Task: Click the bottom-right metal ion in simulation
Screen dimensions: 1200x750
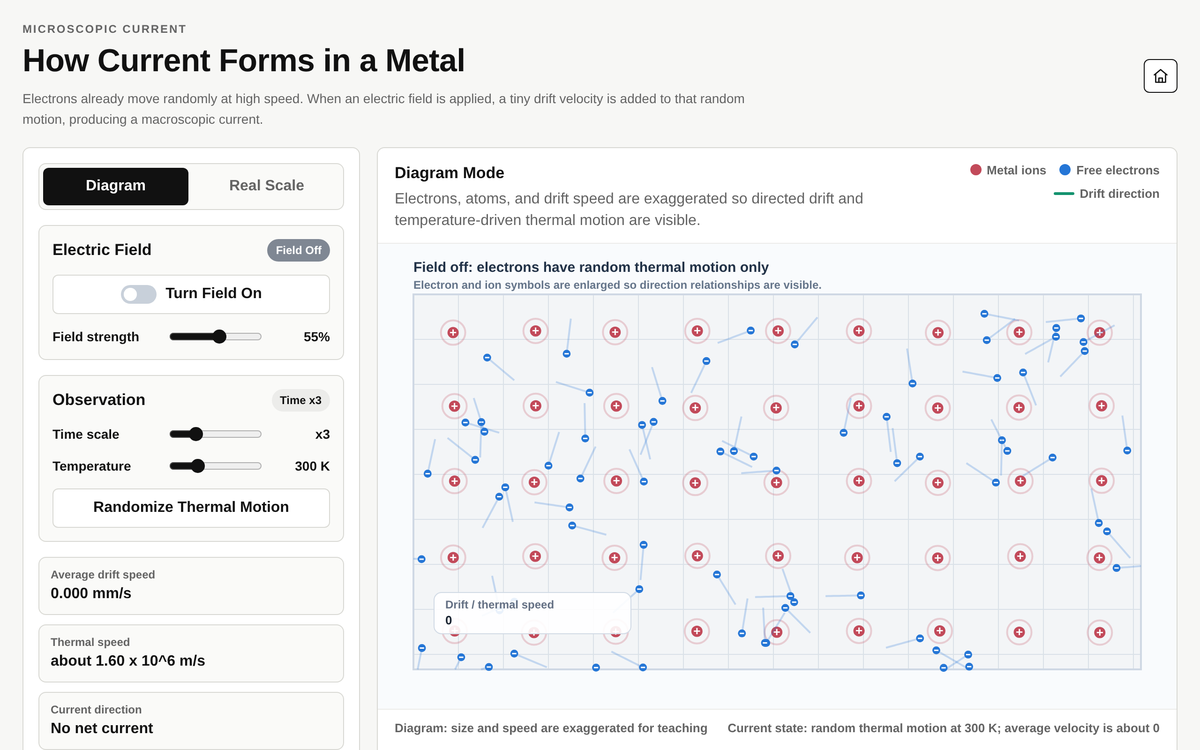Action: (1100, 632)
